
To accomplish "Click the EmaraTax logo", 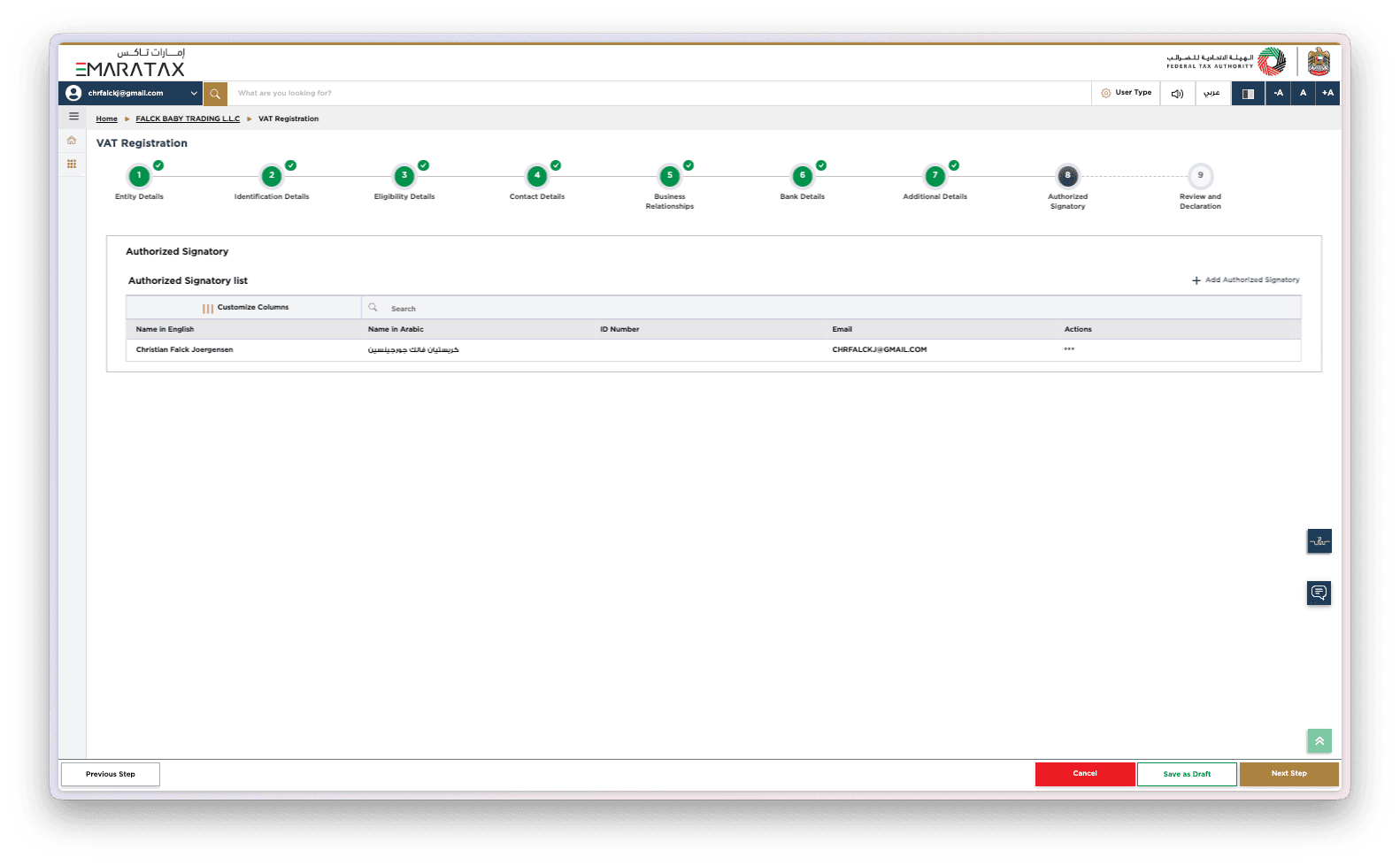I will (130, 63).
